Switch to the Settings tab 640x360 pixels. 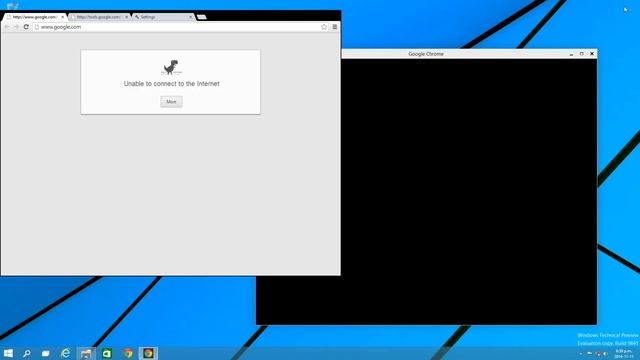(163, 17)
